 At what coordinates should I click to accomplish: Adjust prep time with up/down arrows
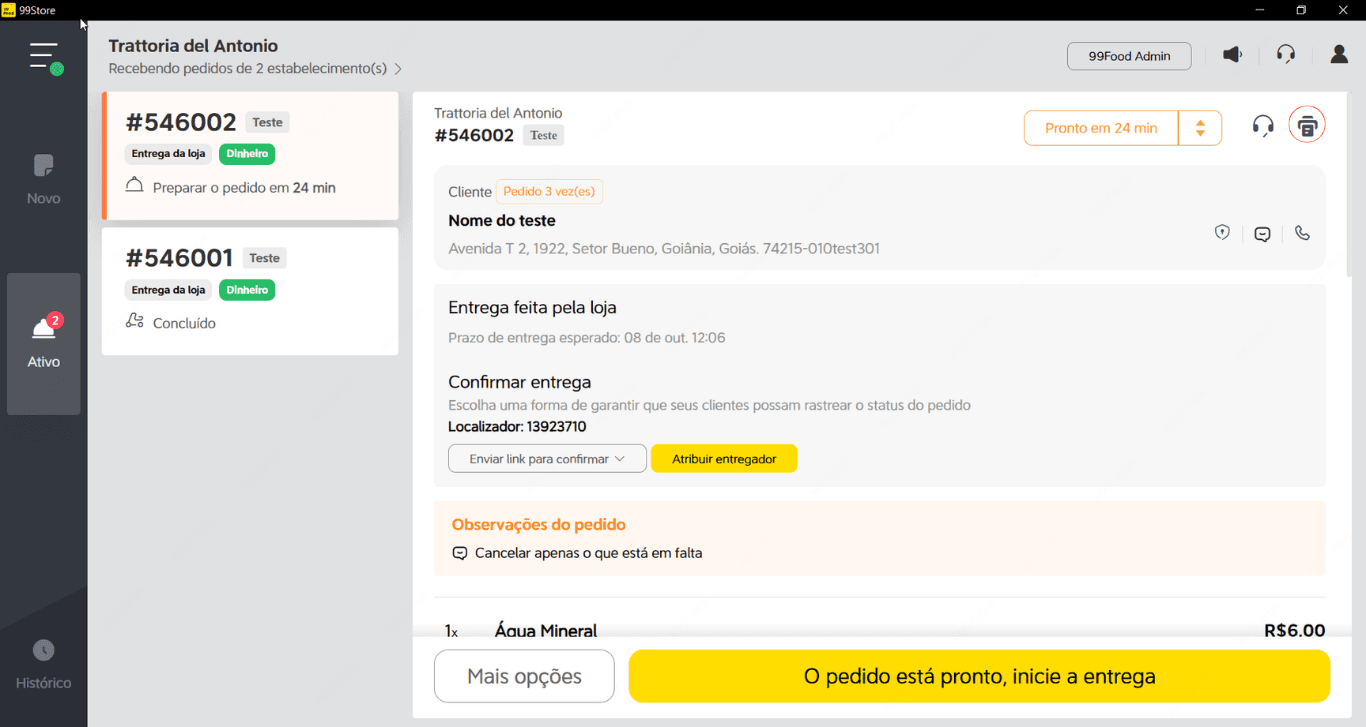[1200, 128]
